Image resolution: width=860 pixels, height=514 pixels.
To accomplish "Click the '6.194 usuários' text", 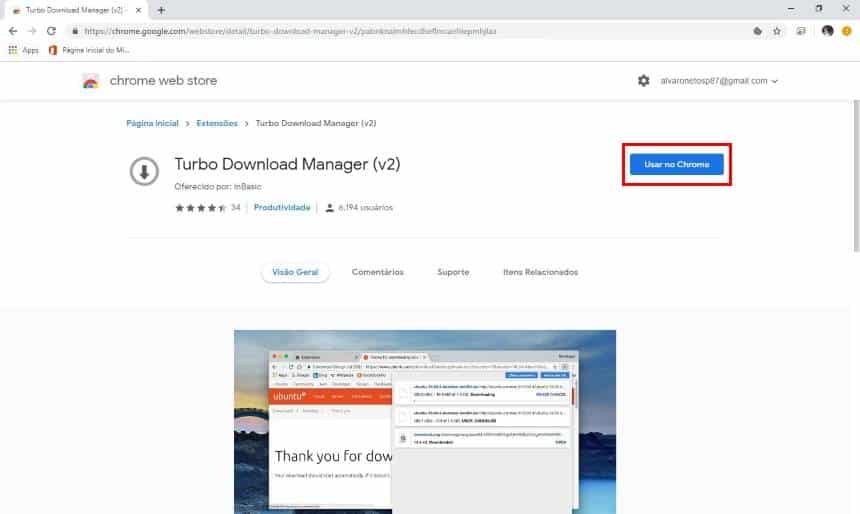I will click(x=365, y=207).
